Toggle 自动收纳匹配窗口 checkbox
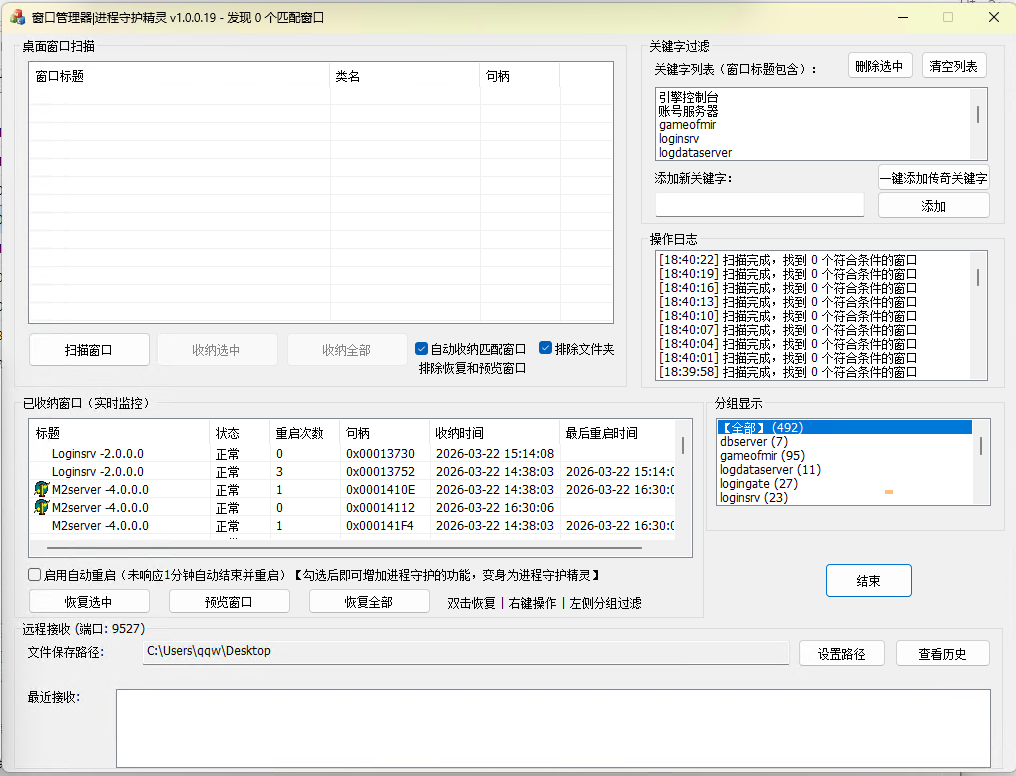1016x776 pixels. 422,349
